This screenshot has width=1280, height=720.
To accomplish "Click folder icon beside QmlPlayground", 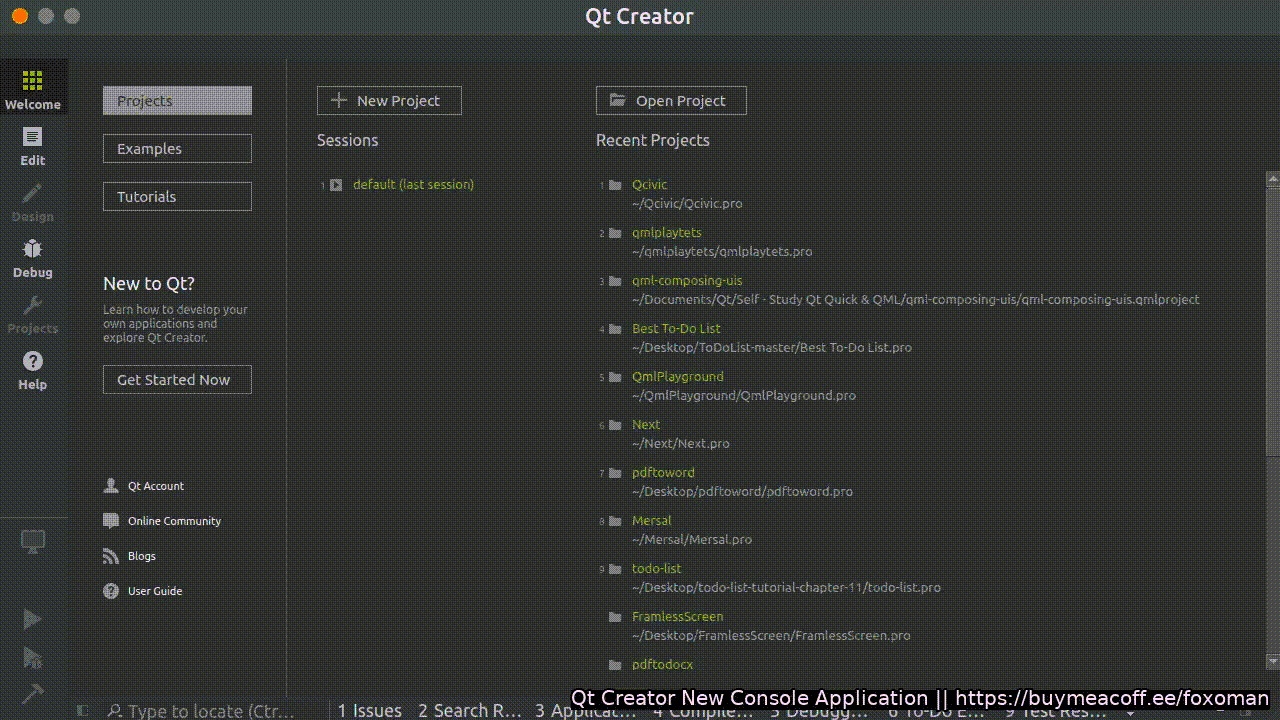I will [x=616, y=377].
